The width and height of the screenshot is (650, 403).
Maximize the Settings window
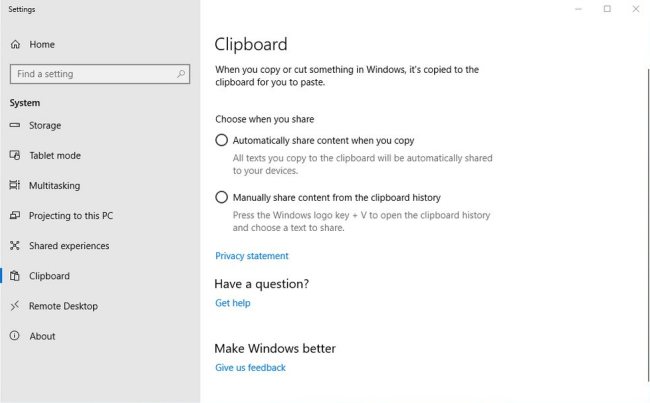[607, 9]
